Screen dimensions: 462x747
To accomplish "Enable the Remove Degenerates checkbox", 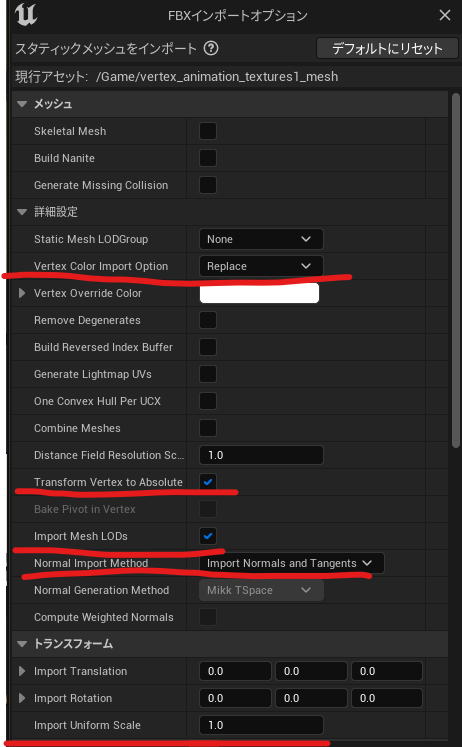I will point(208,320).
